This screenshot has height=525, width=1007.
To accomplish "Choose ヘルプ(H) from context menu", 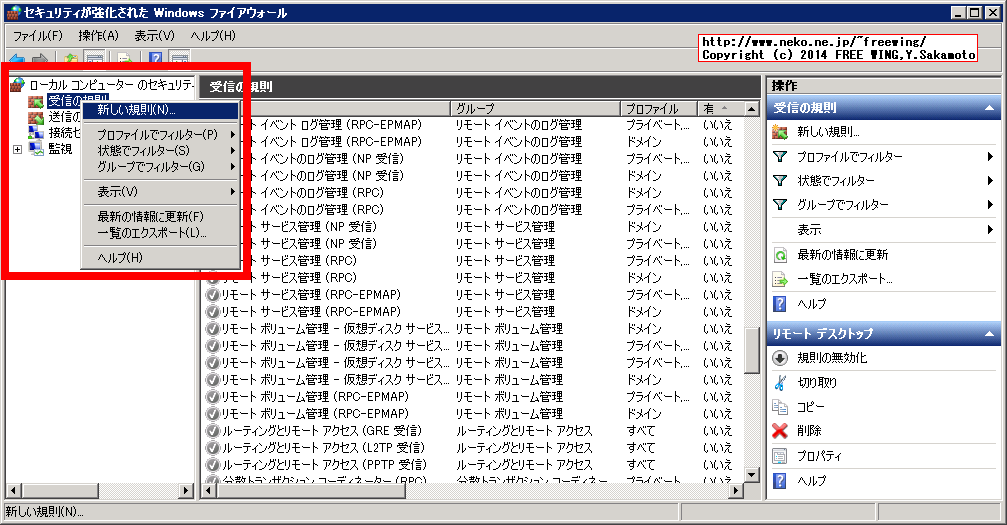I will click(161, 258).
